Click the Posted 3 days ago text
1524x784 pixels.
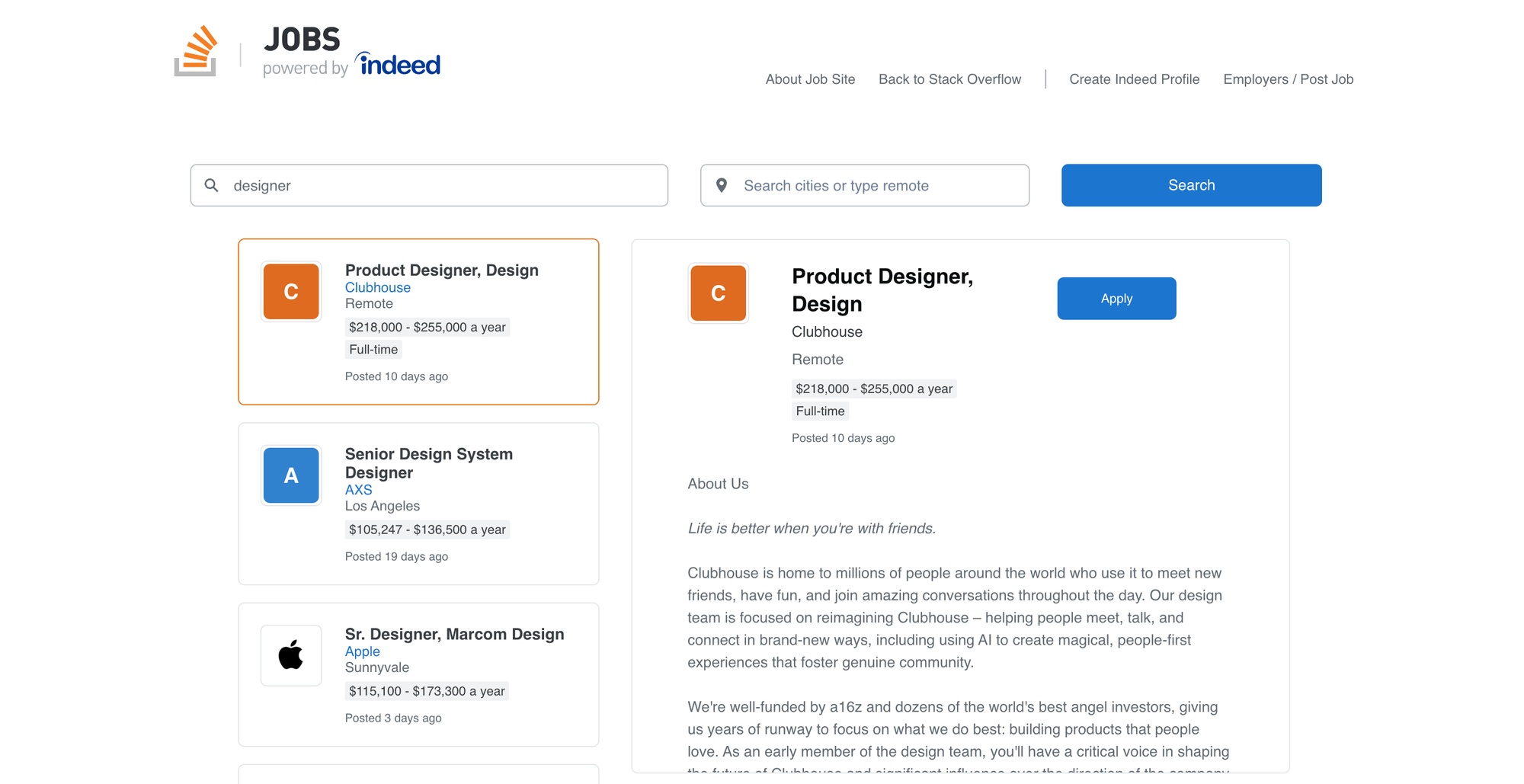click(x=393, y=718)
